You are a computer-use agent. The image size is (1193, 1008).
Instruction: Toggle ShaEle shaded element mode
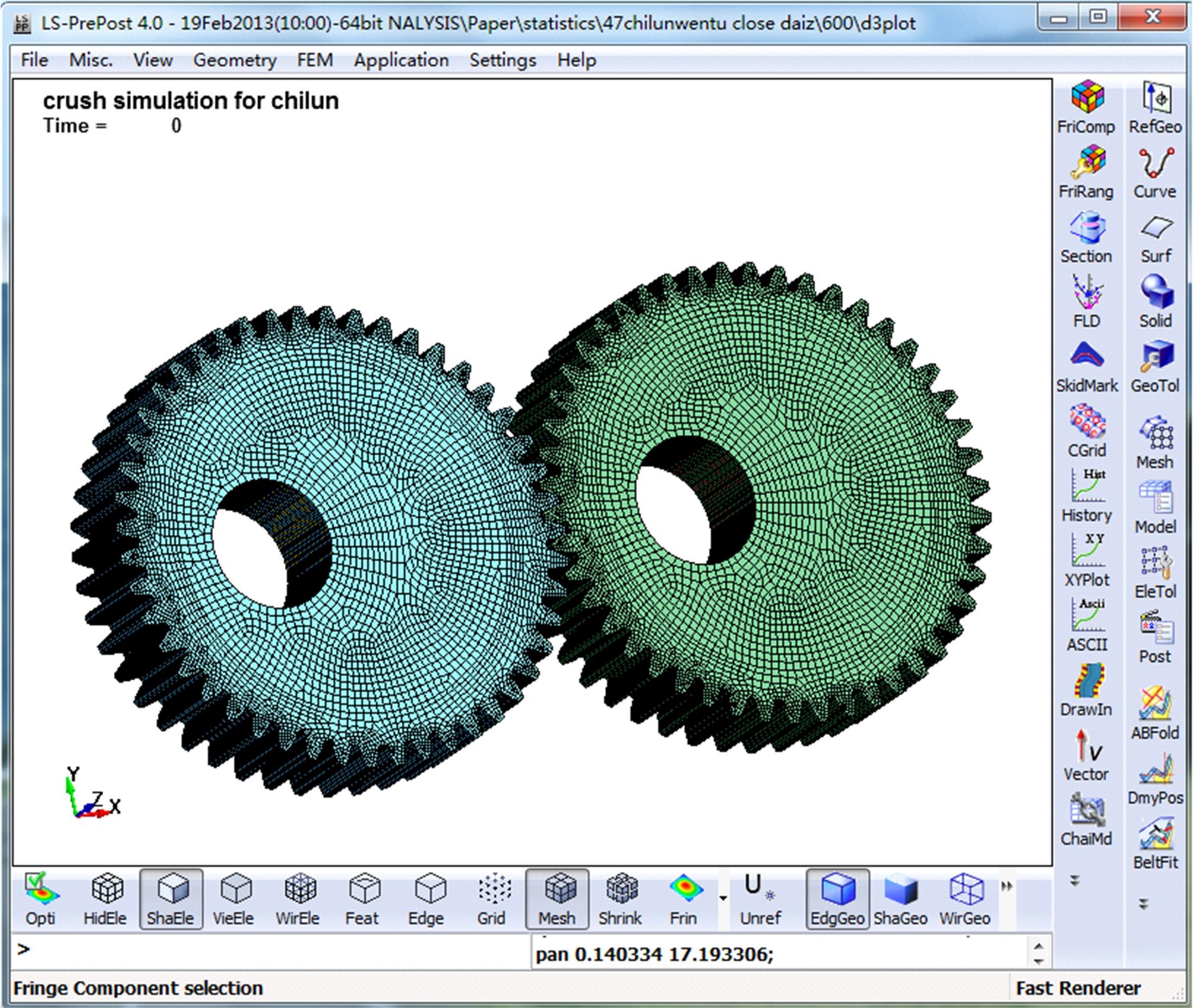[x=170, y=899]
